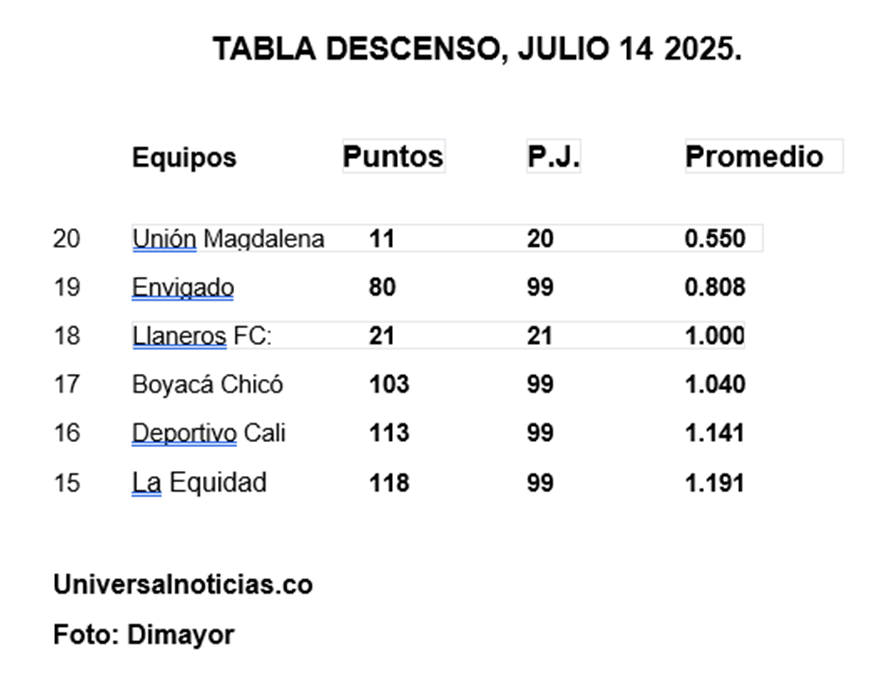
Task: Click position number 20 in first row
Action: tap(66, 239)
